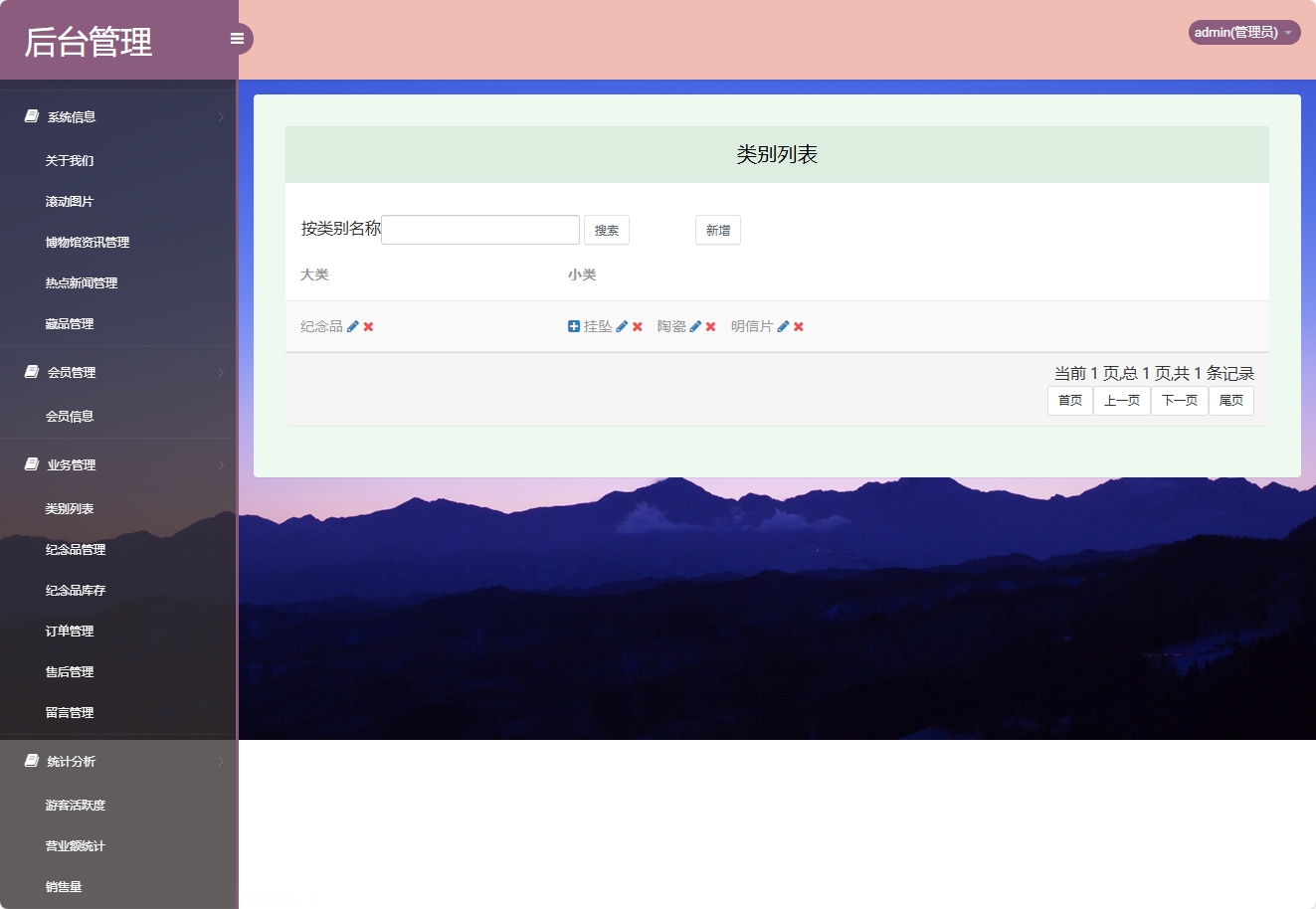Edit the 陶瓷 subcategory via its pencil icon
The width and height of the screenshot is (1316, 909).
(x=695, y=326)
